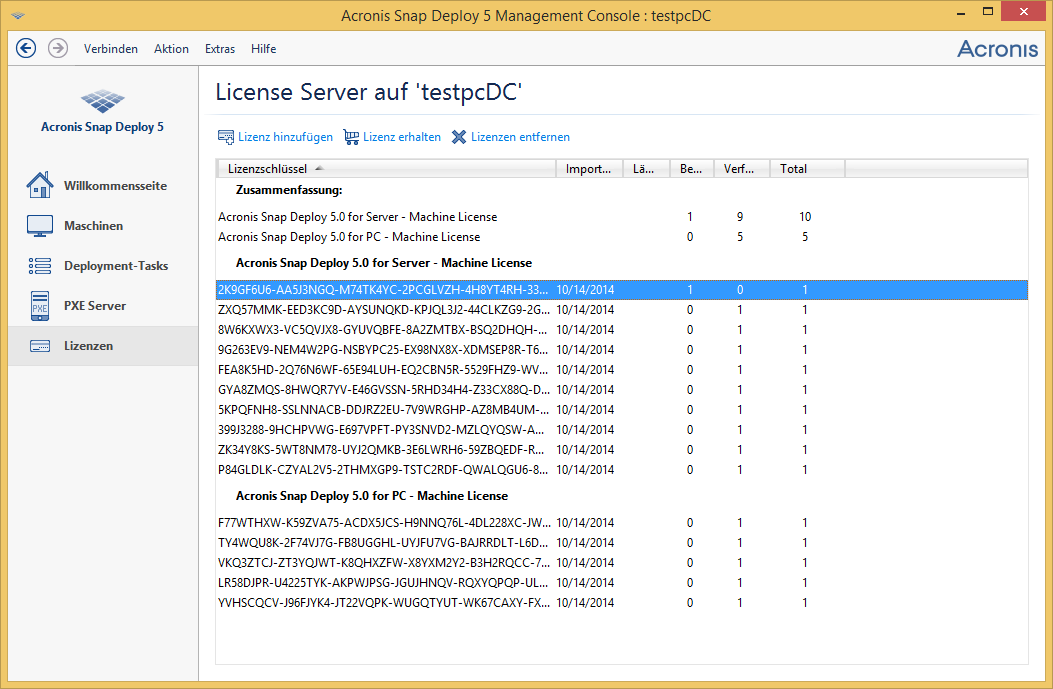
Task: Select license key P84GLDLK-CZYAL2V5
Action: pos(621,469)
